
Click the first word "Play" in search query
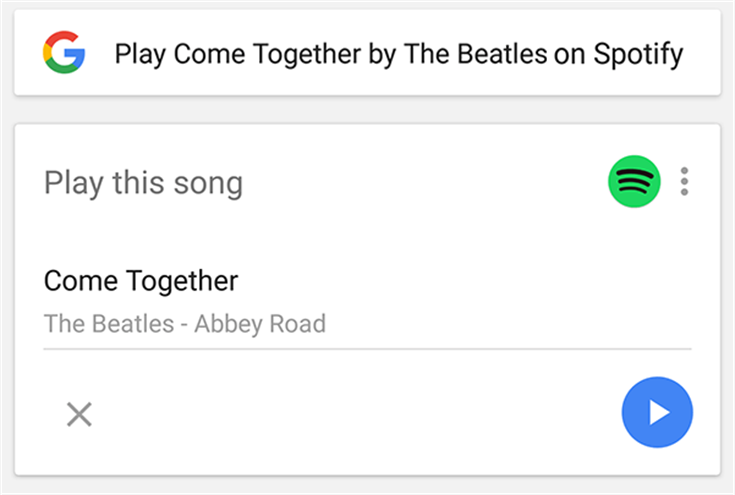point(140,54)
